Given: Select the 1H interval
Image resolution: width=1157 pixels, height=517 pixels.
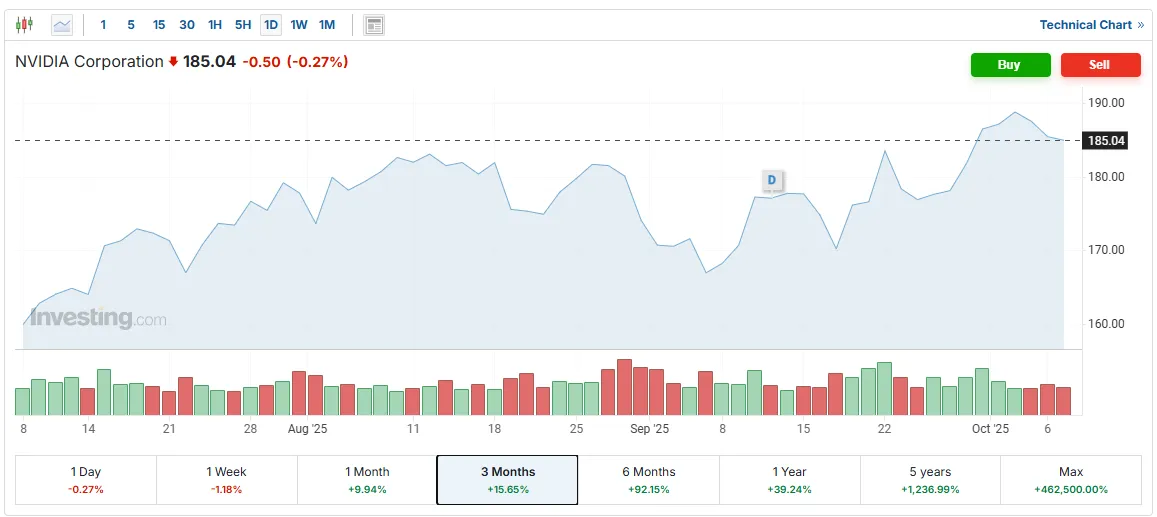Looking at the screenshot, I should click(x=215, y=25).
